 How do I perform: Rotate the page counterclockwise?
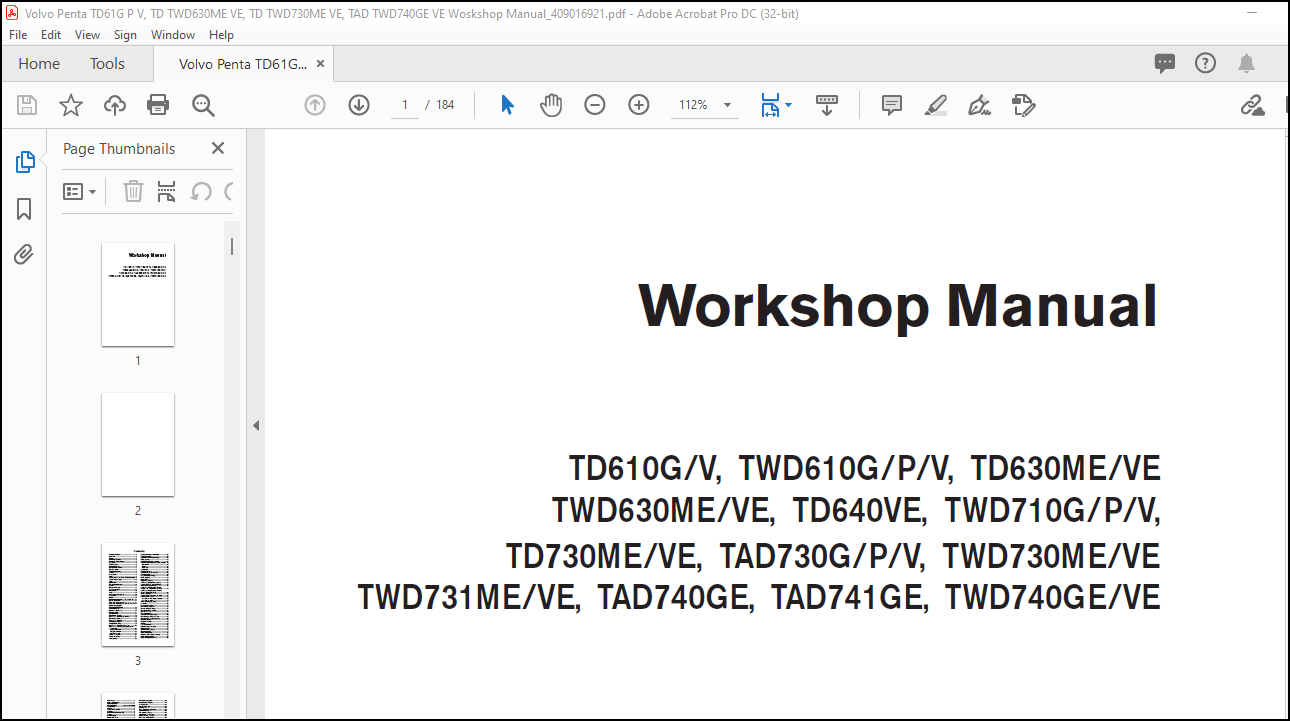click(x=201, y=191)
